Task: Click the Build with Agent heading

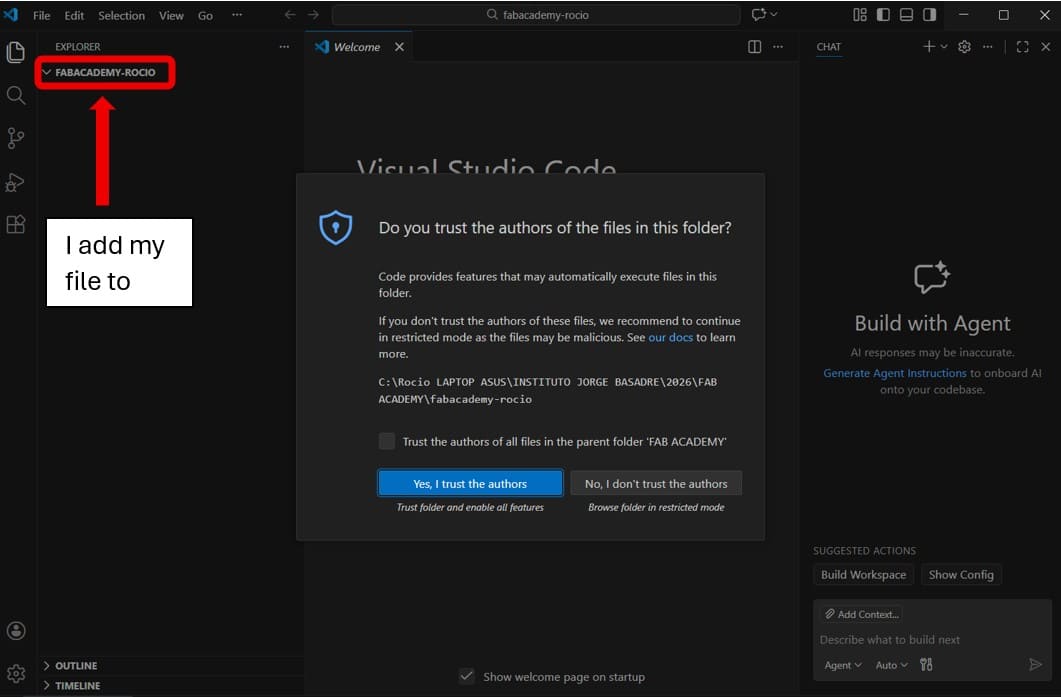Action: click(x=932, y=323)
